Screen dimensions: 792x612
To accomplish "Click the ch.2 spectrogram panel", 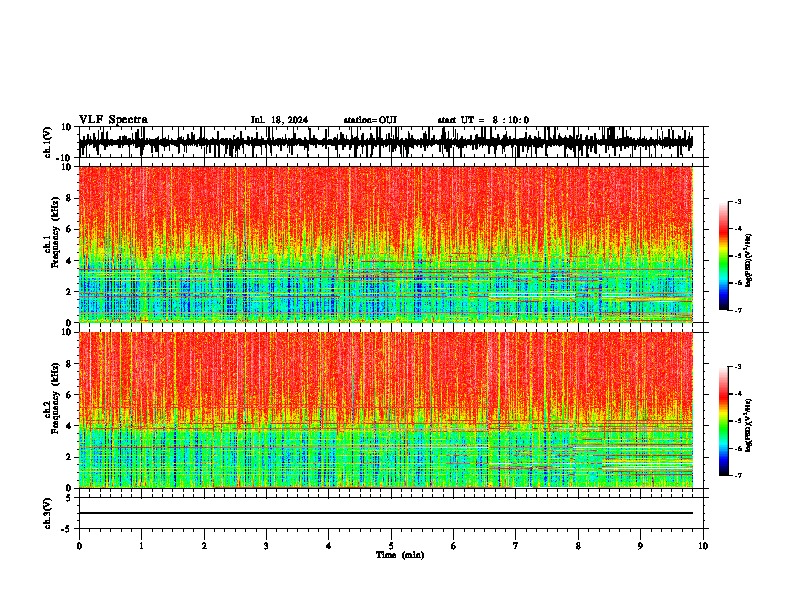I will pyautogui.click(x=385, y=410).
